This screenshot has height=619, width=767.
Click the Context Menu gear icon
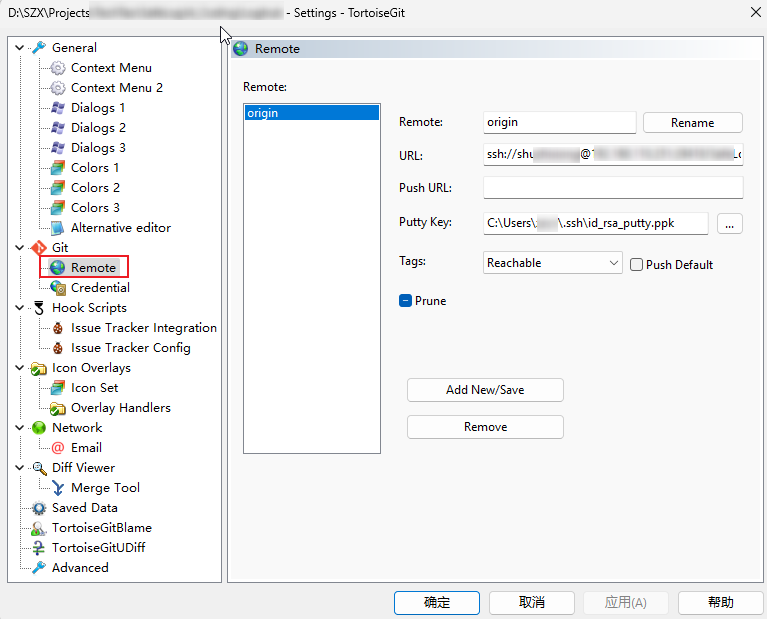click(58, 68)
